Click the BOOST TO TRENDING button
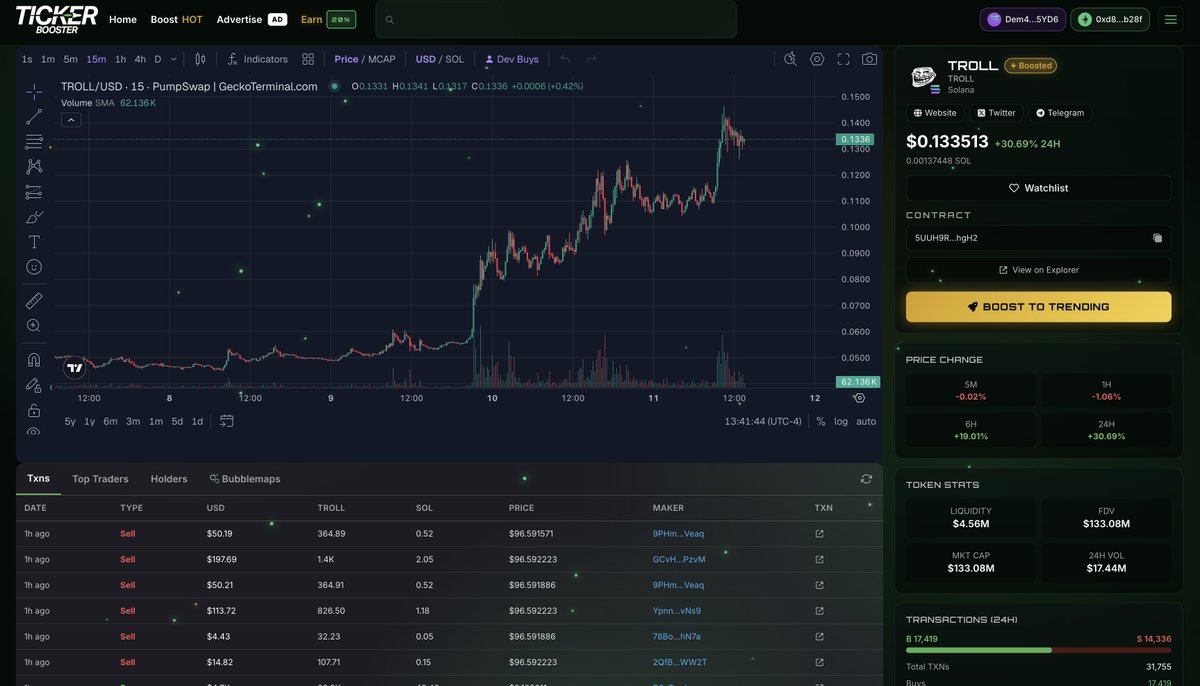1200x686 pixels. pyautogui.click(x=1038, y=307)
